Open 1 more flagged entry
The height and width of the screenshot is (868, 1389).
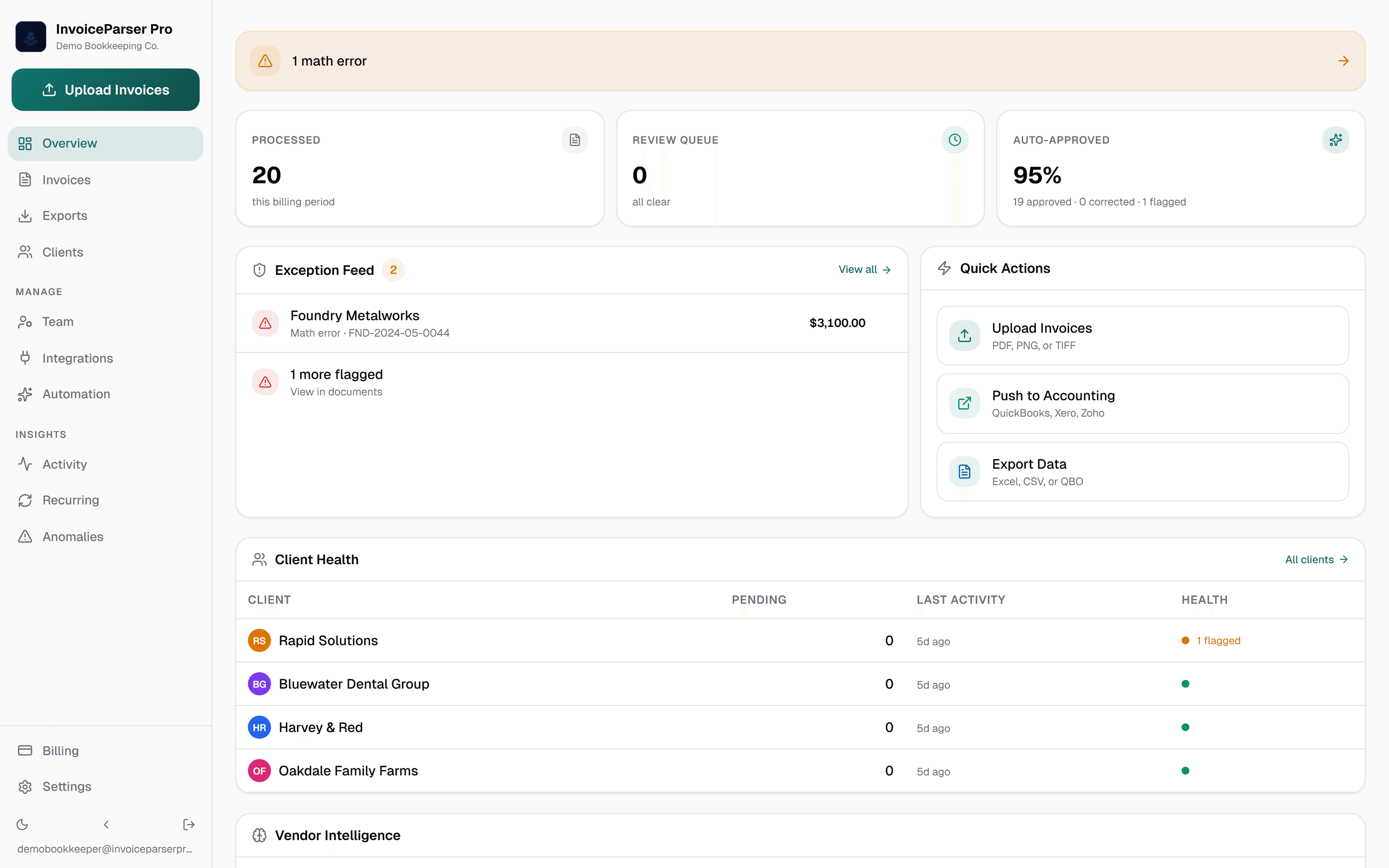coord(572,382)
